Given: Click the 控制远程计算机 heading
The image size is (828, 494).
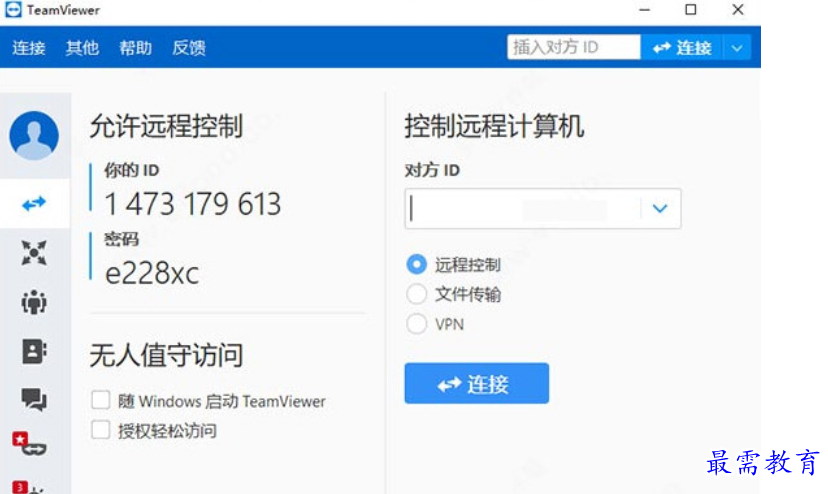Looking at the screenshot, I should click(494, 126).
